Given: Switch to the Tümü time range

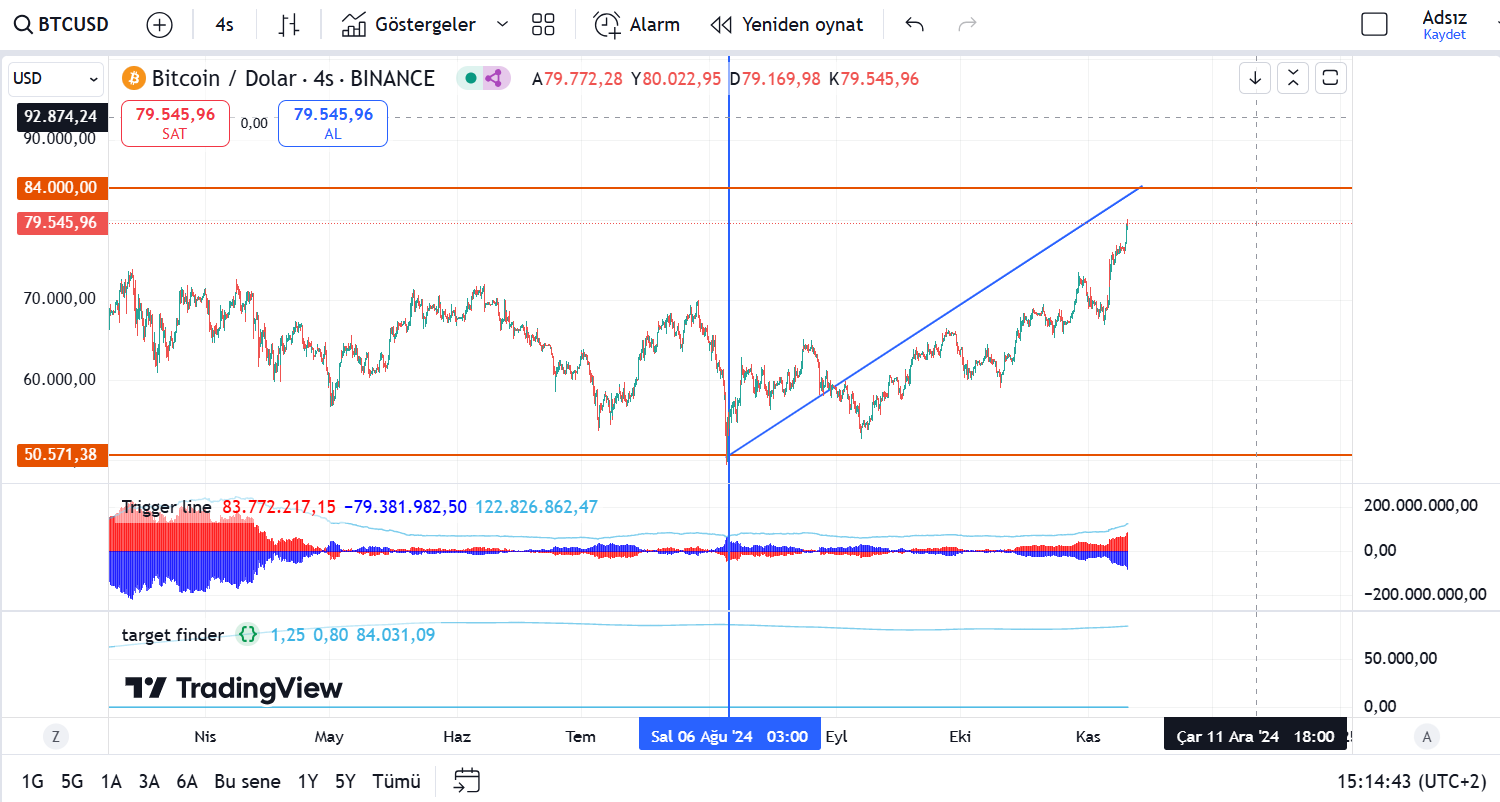Looking at the screenshot, I should coord(396,781).
